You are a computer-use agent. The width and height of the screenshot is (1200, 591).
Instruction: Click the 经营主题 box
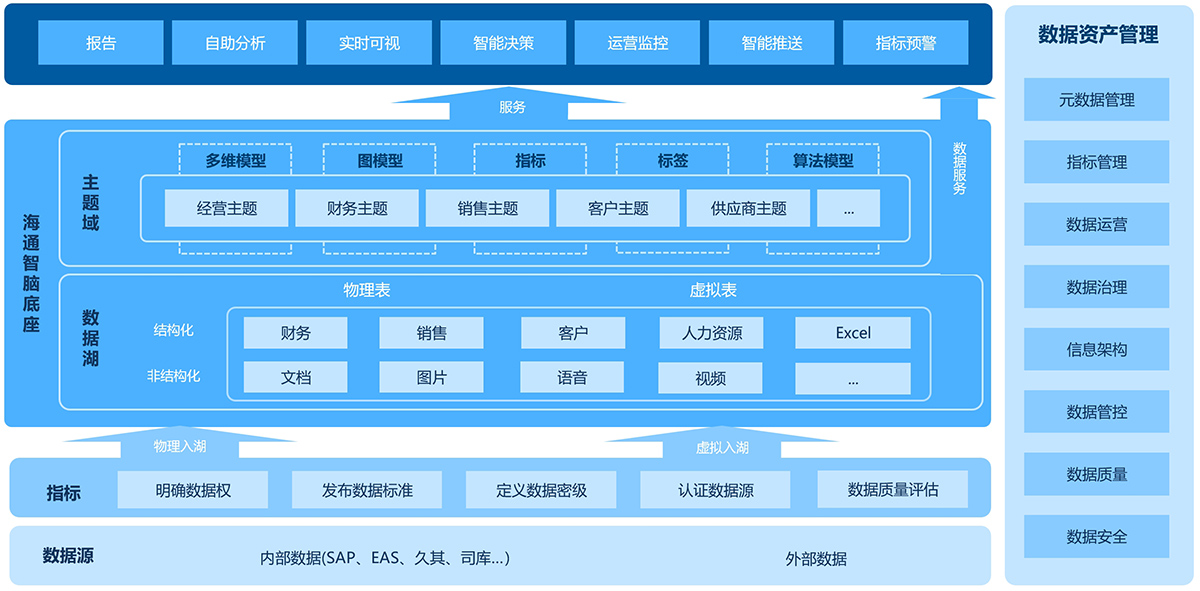[227, 208]
